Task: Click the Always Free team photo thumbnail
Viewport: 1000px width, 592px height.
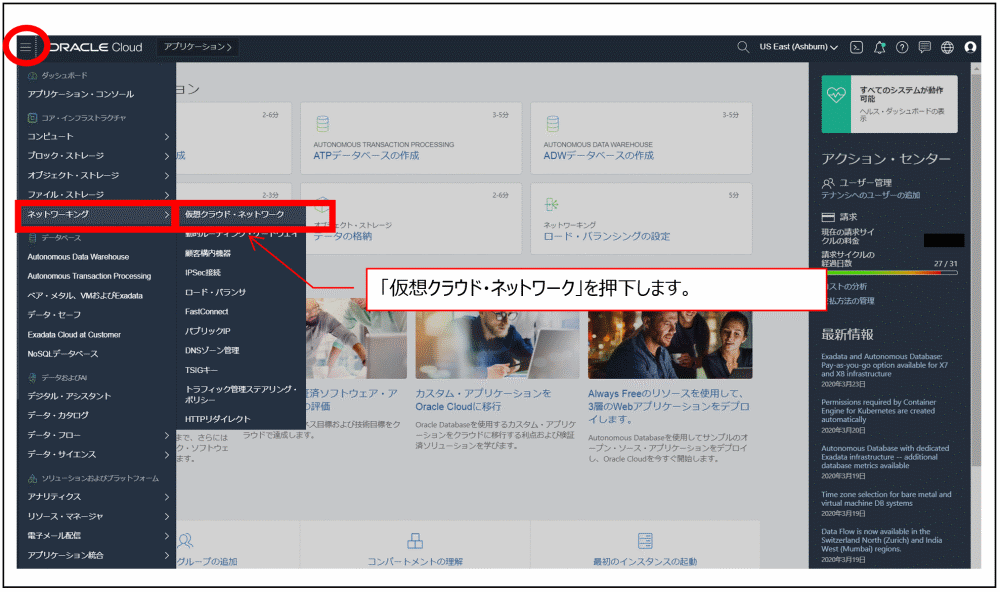Action: pyautogui.click(x=670, y=344)
